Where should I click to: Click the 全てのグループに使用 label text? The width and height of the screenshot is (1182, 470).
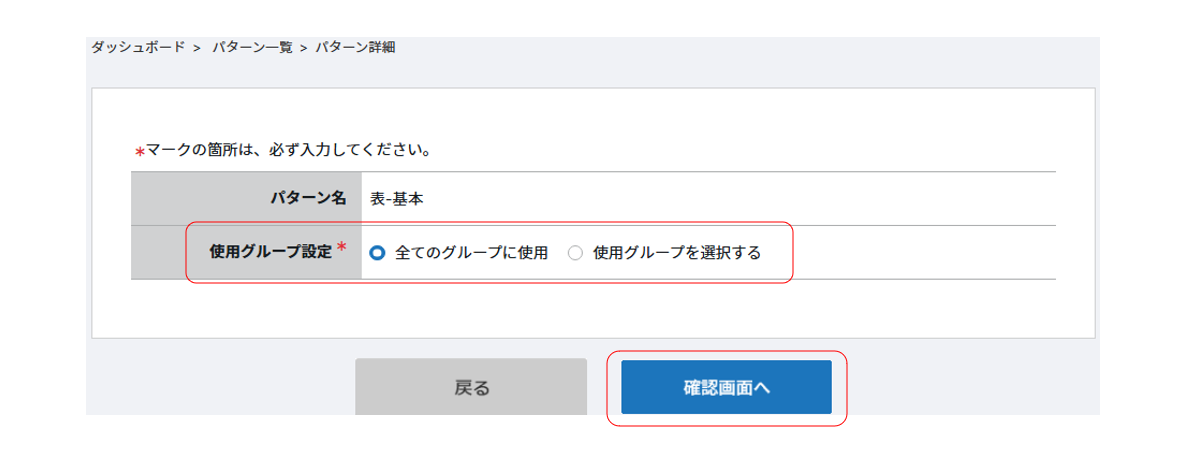(471, 253)
